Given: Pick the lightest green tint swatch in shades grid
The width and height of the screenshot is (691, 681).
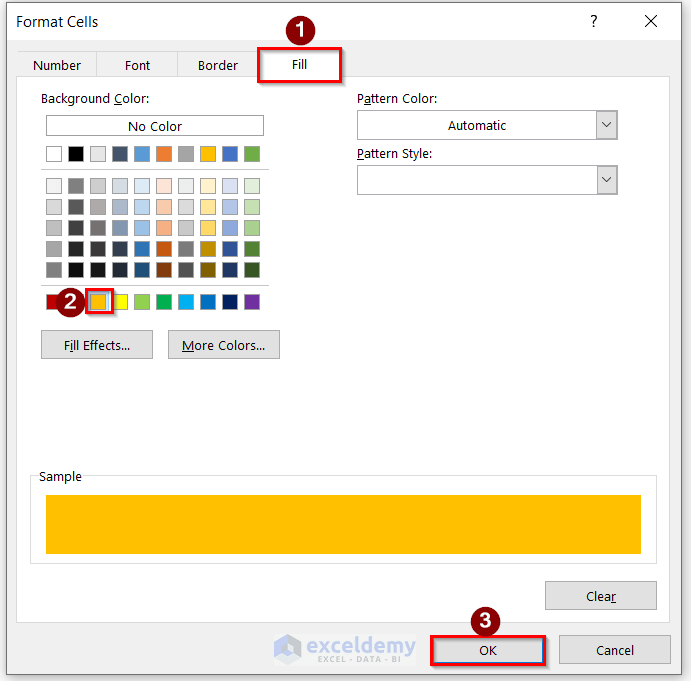Looking at the screenshot, I should click(252, 186).
